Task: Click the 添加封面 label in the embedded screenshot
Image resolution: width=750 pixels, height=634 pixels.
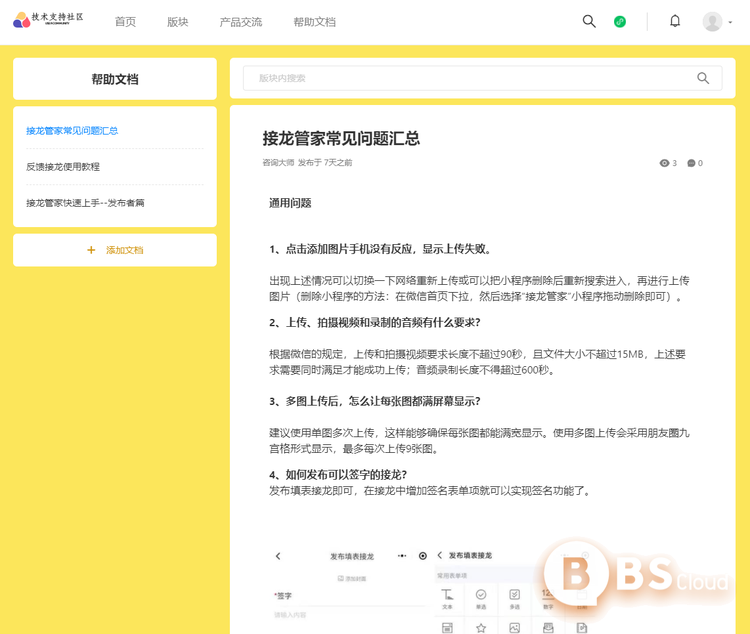Action: point(353,578)
